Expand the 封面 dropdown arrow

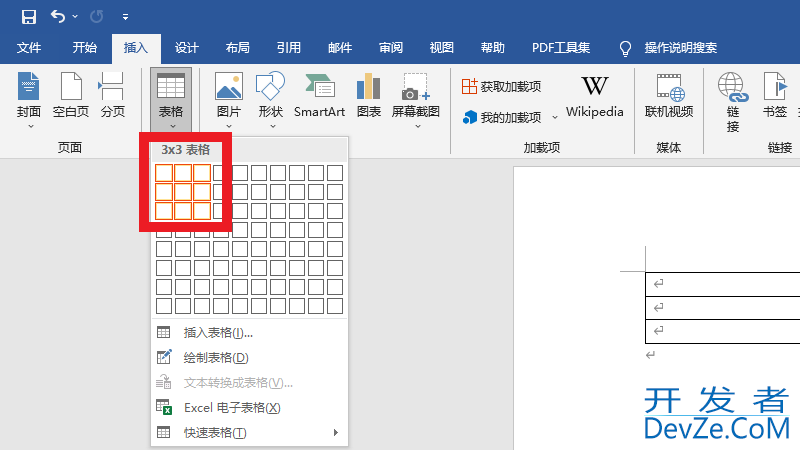point(31,126)
